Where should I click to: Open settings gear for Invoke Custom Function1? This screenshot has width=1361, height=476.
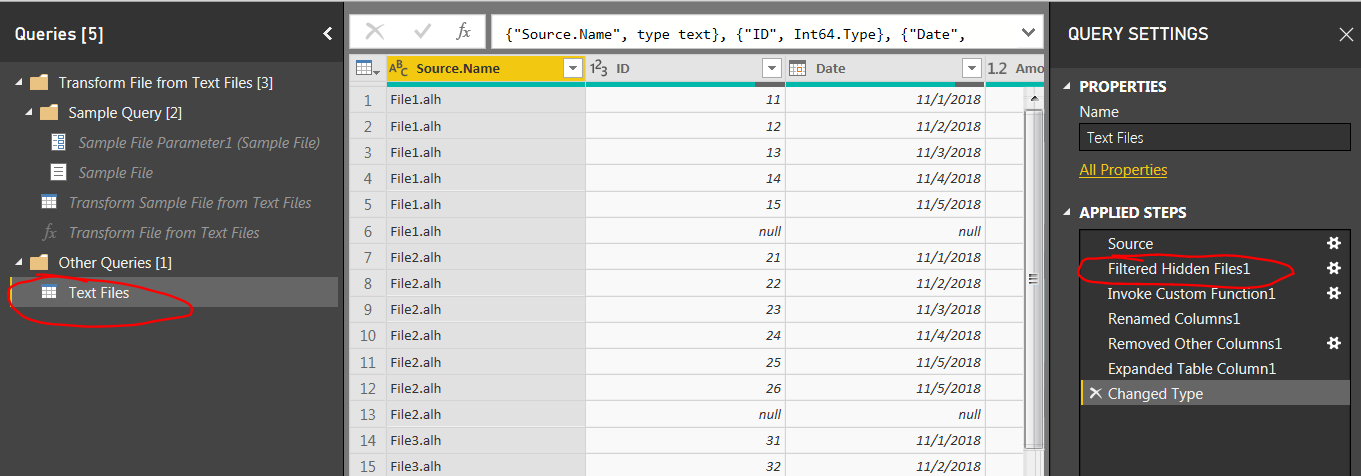(x=1333, y=293)
